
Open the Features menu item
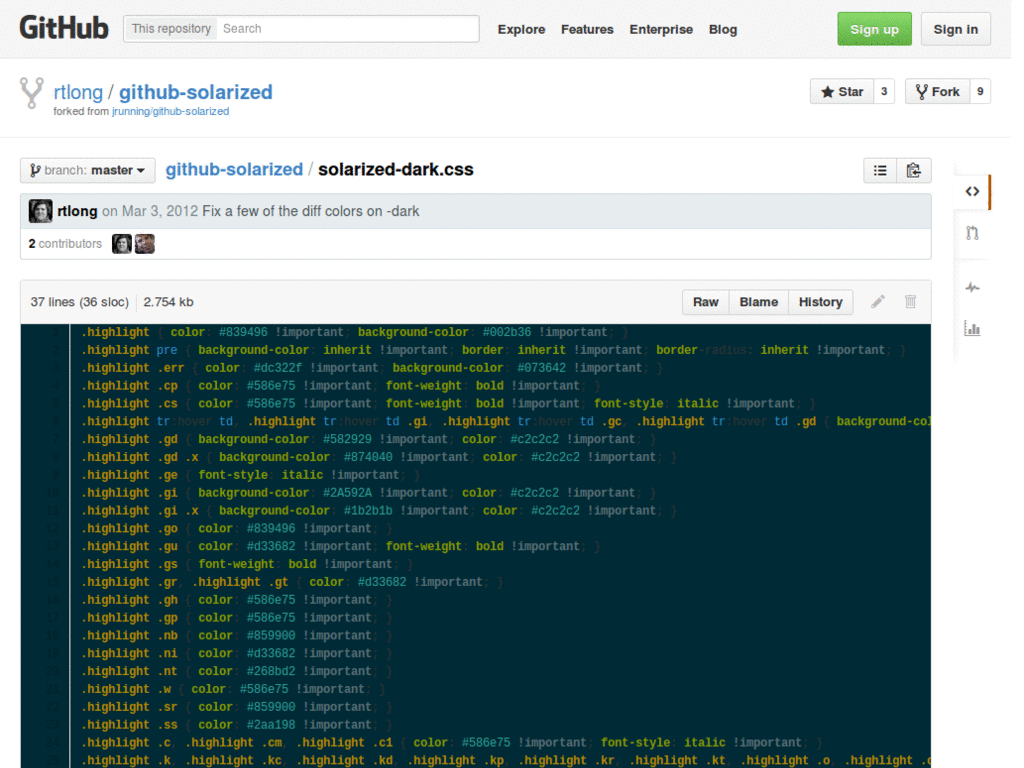tap(587, 29)
